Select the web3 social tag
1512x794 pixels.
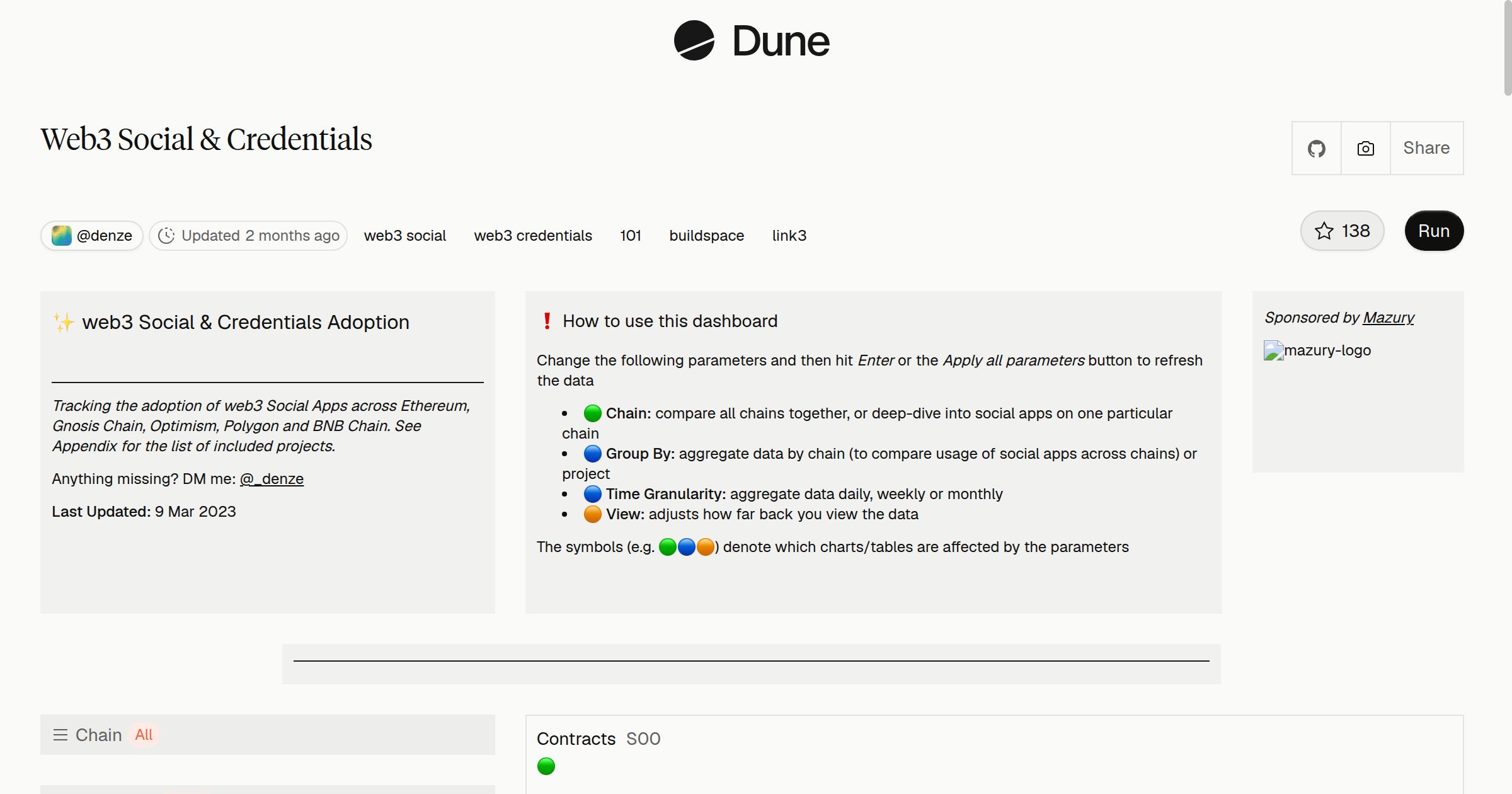point(405,236)
